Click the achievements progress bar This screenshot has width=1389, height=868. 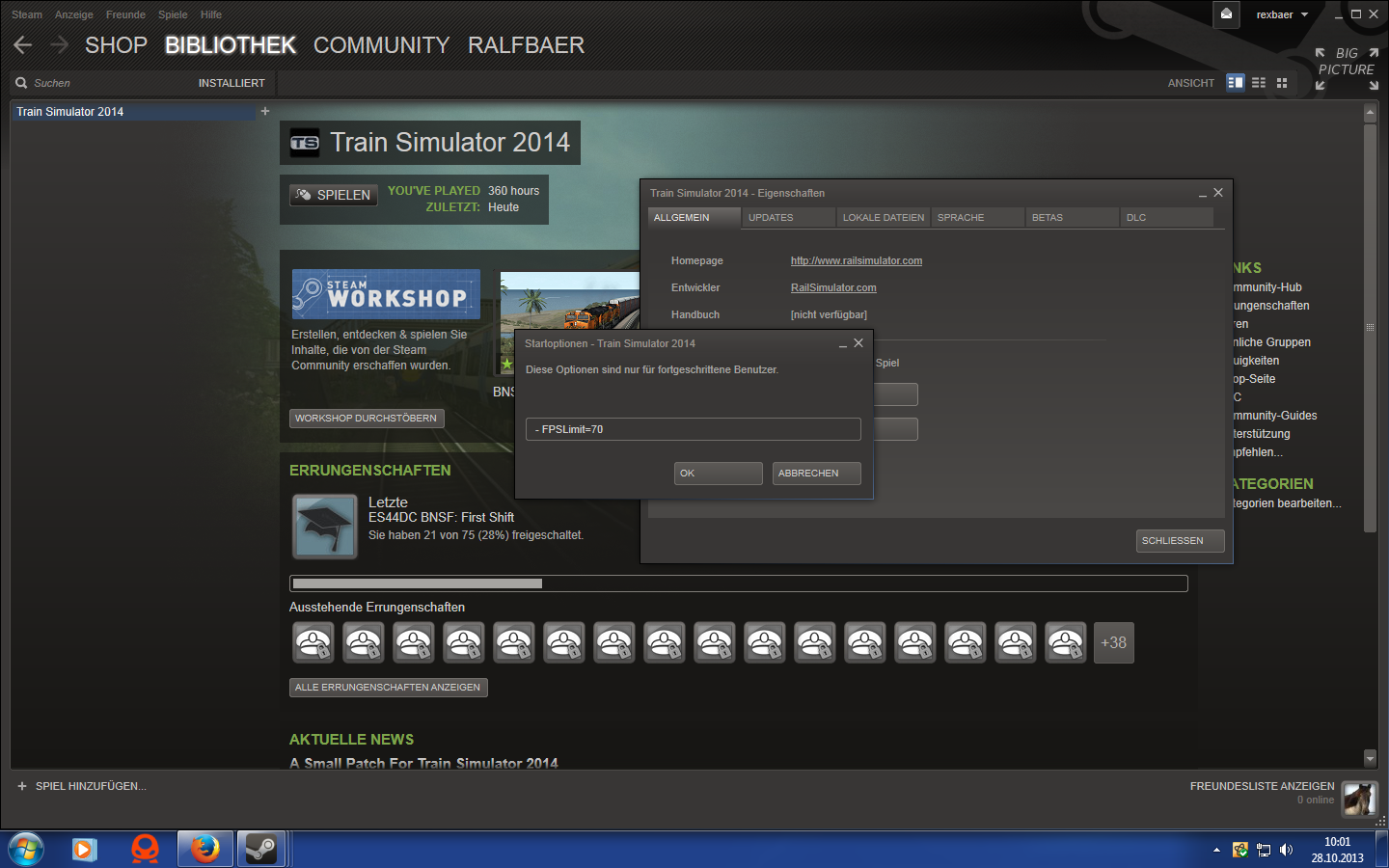tap(739, 583)
